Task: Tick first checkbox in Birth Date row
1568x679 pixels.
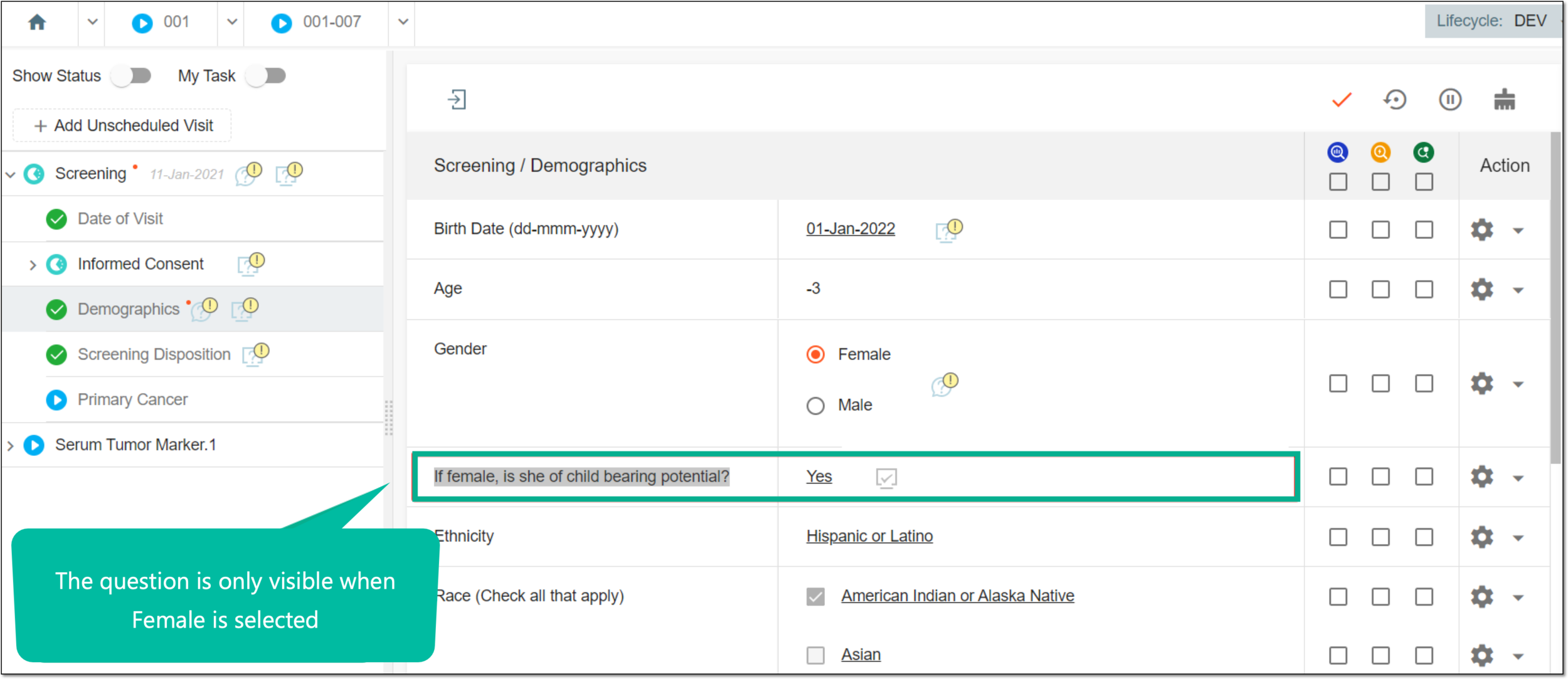Action: point(1337,229)
